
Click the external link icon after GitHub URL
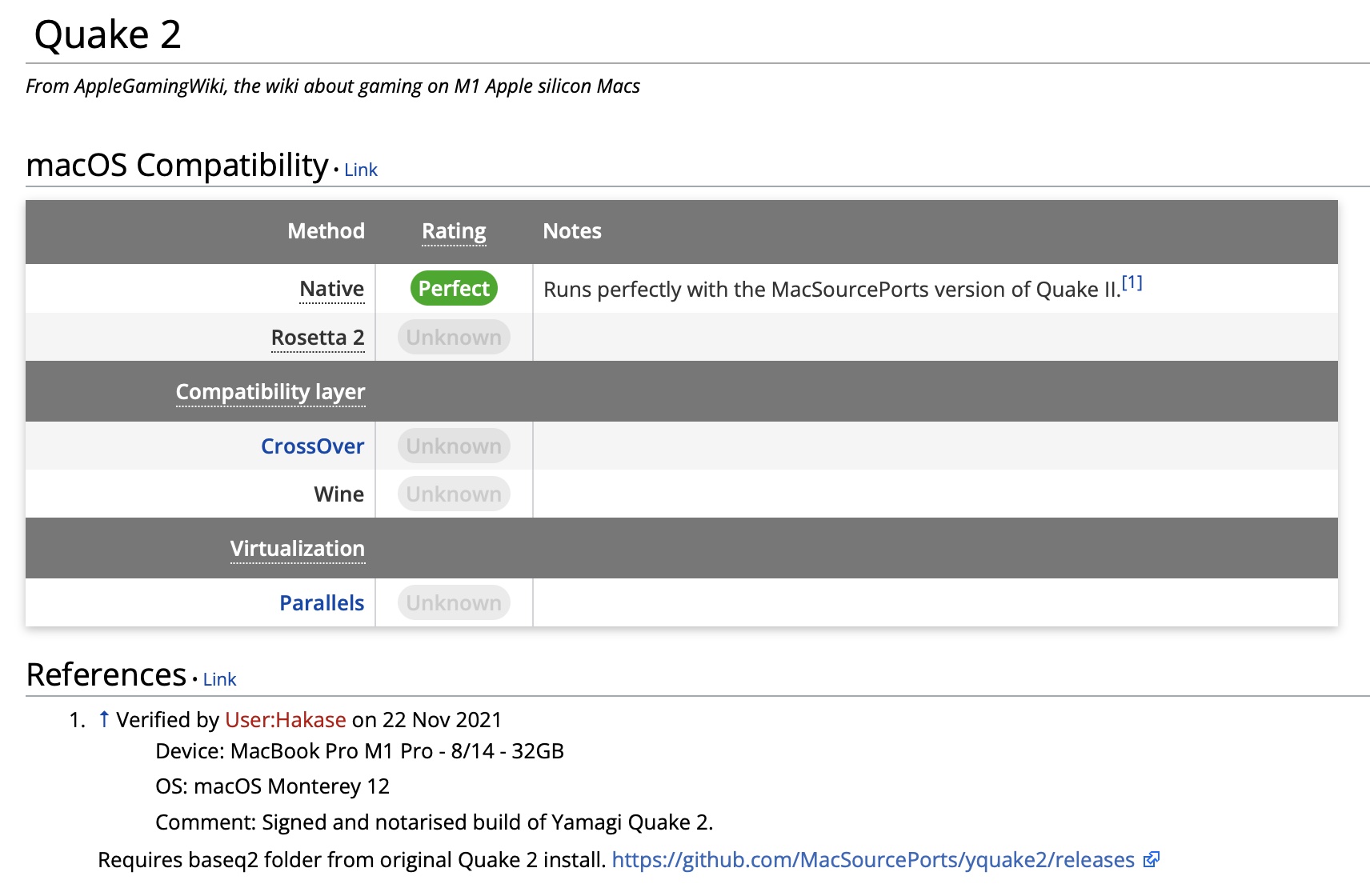[1152, 860]
